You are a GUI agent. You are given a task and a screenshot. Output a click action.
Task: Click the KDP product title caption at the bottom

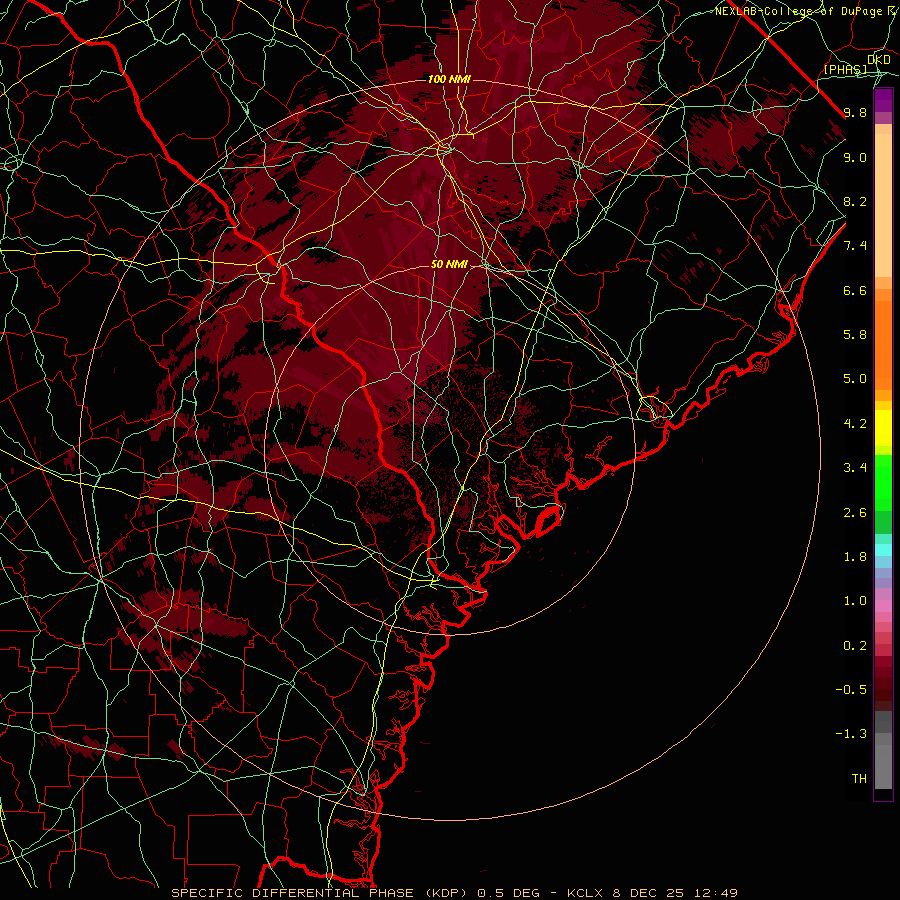(455, 893)
